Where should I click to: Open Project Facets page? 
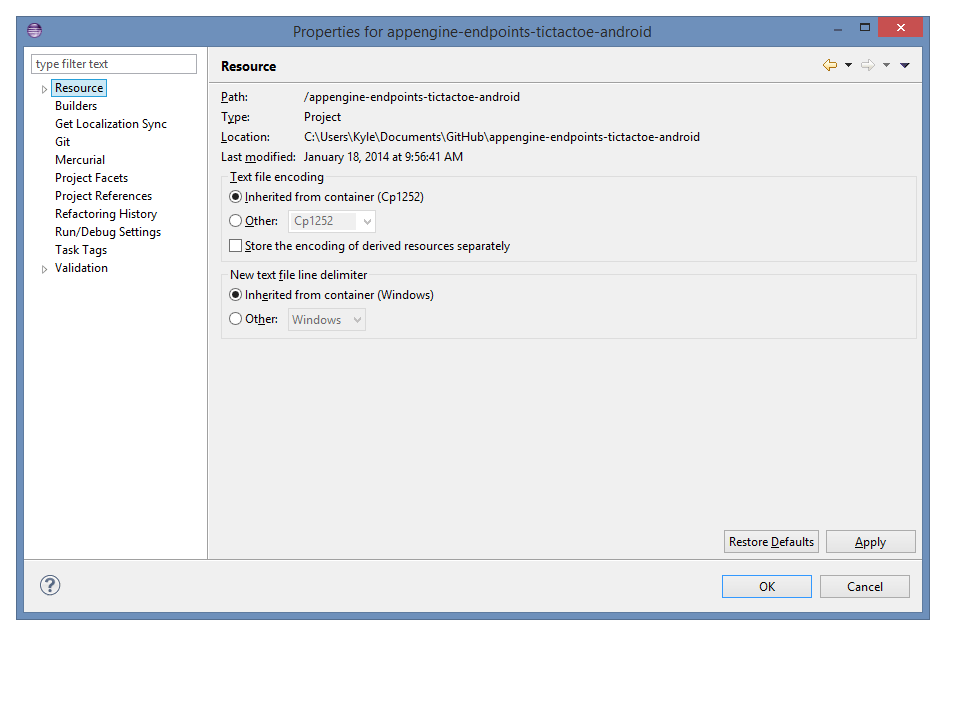[91, 178]
